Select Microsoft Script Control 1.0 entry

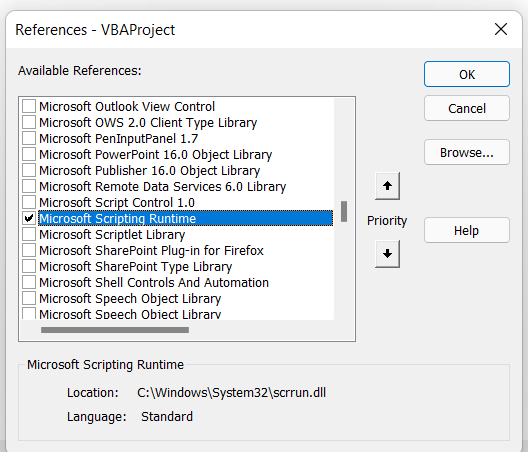click(x=117, y=202)
